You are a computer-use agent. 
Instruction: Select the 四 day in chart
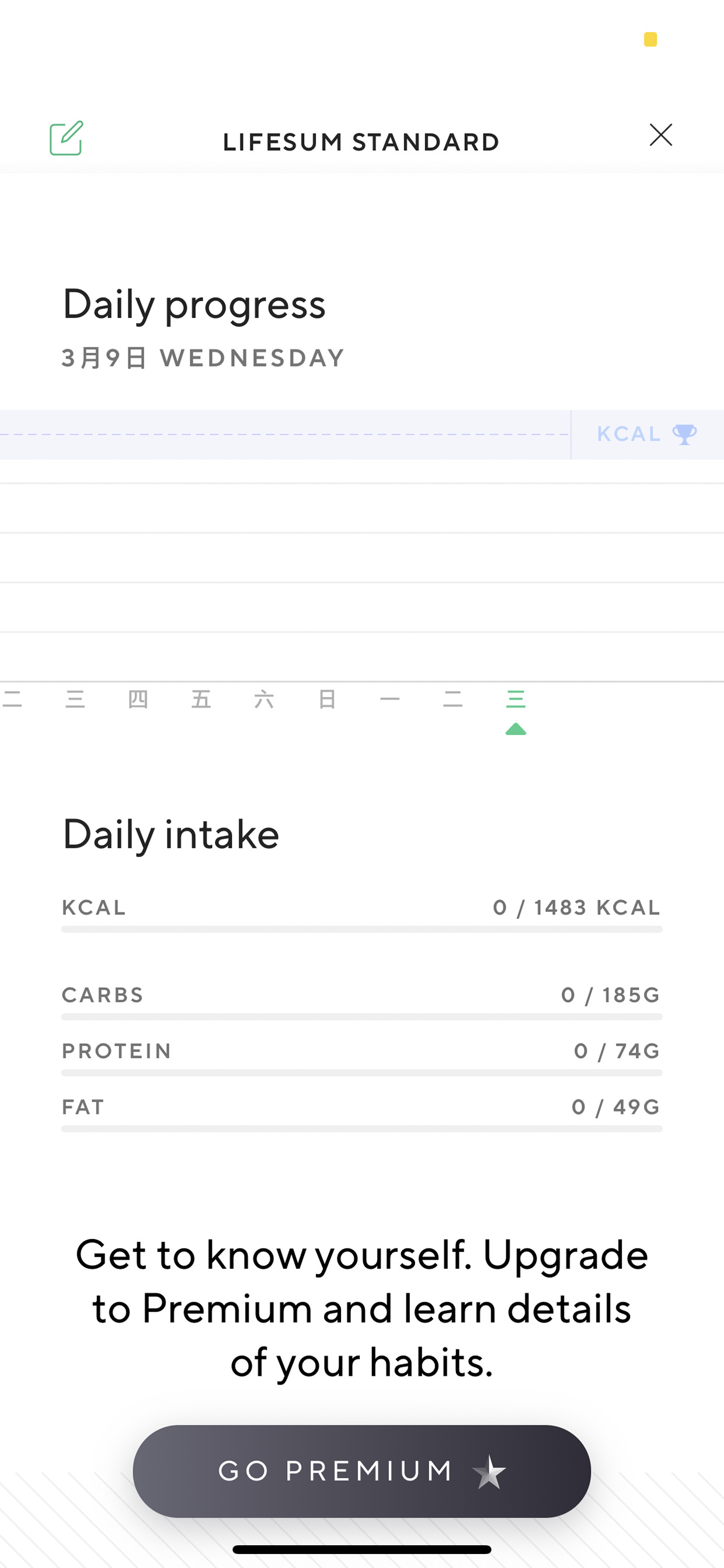pyautogui.click(x=138, y=699)
